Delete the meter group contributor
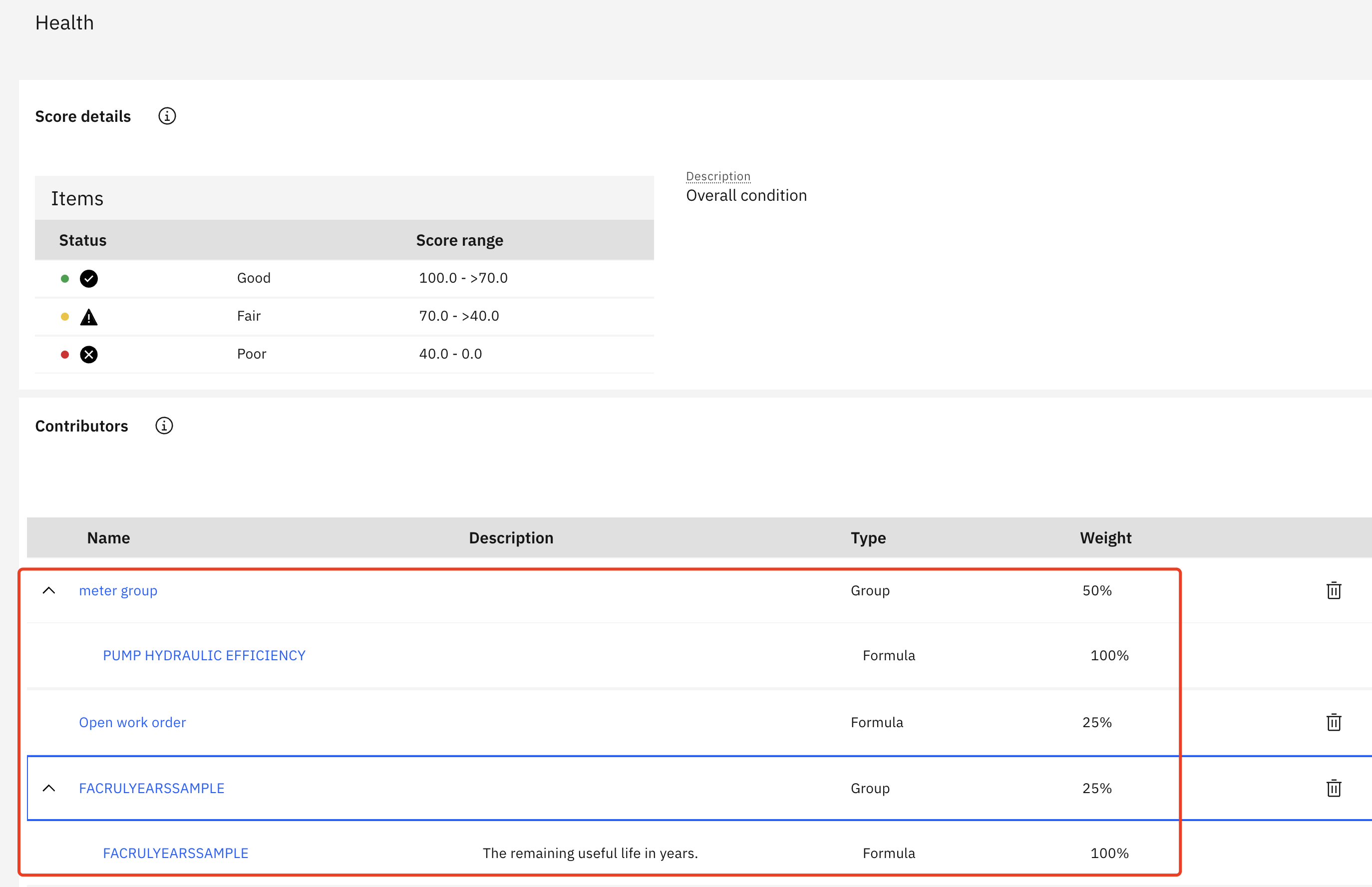 click(x=1334, y=590)
